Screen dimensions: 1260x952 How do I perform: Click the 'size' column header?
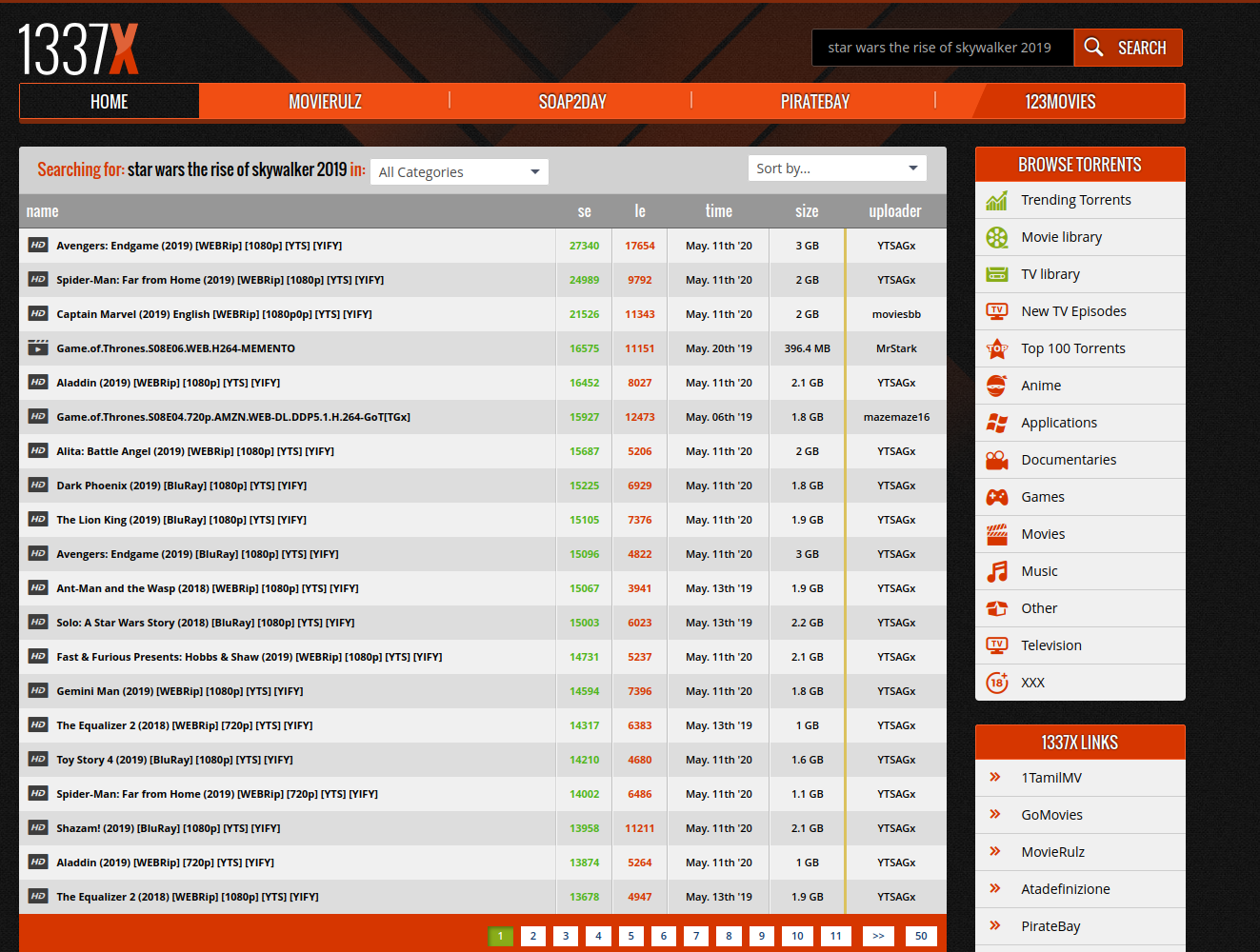coord(807,211)
